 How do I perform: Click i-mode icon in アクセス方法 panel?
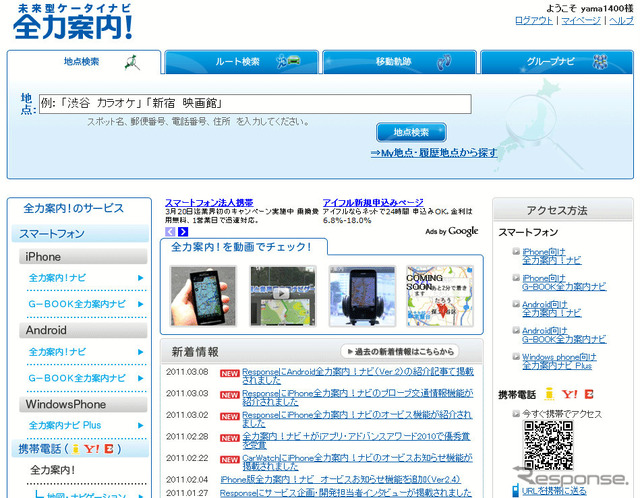[x=549, y=394]
